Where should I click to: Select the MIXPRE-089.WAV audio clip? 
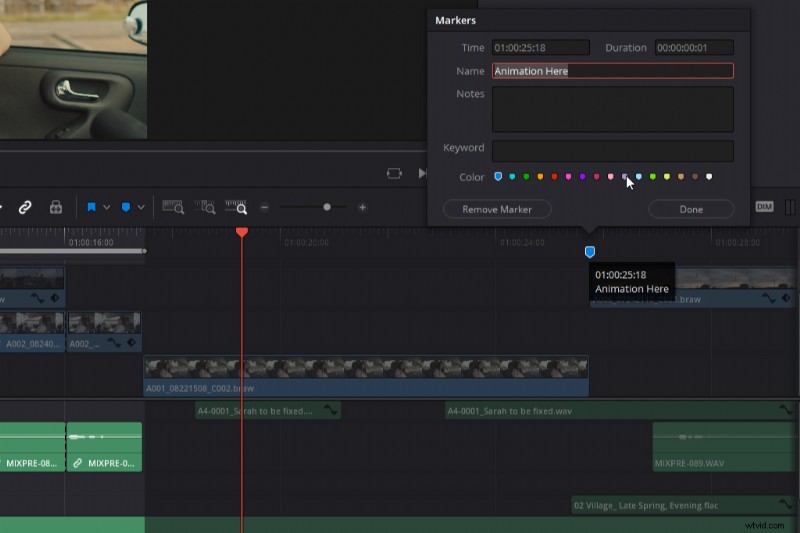click(x=724, y=447)
